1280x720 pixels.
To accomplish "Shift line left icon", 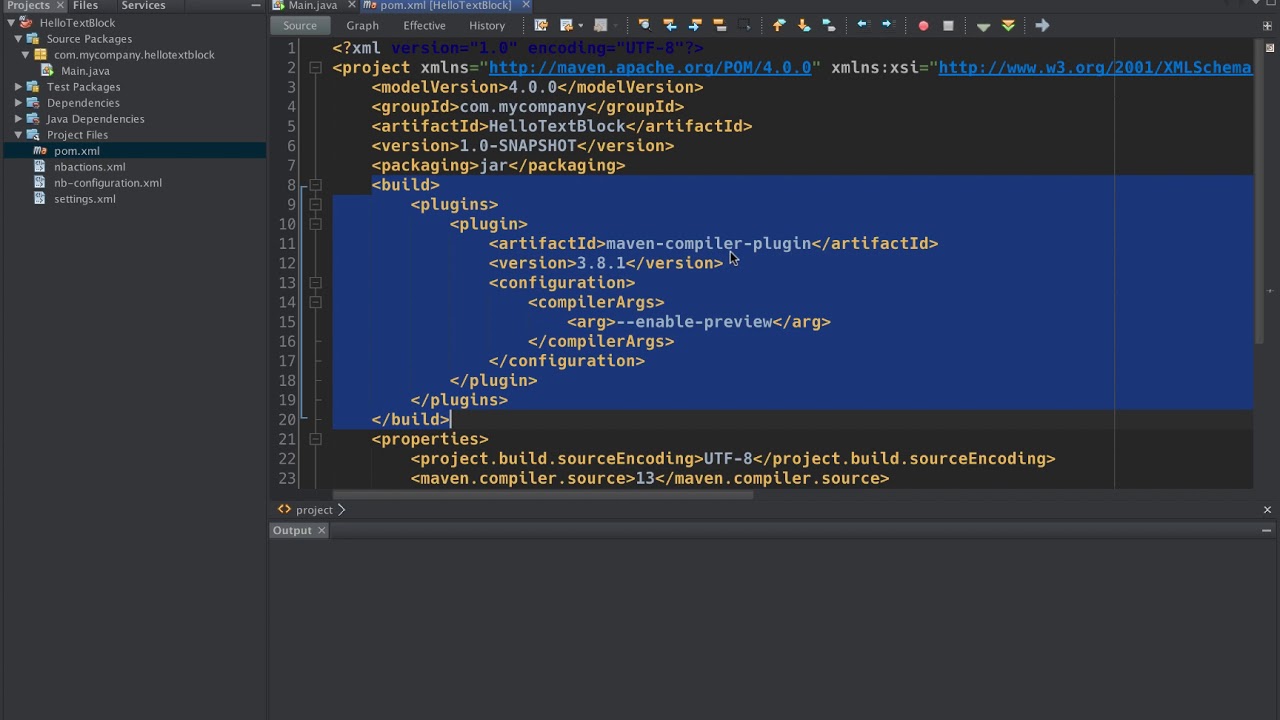I will (862, 25).
